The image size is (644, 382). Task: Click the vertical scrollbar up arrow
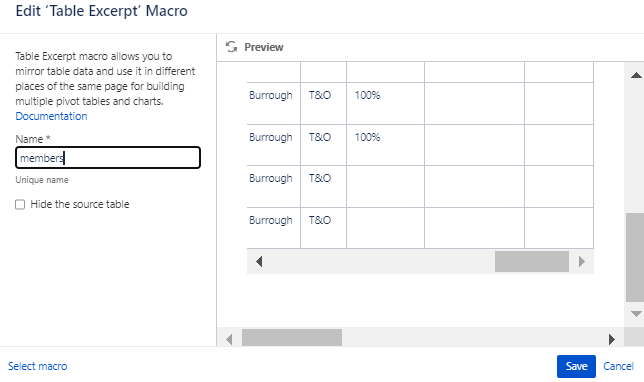tap(636, 75)
